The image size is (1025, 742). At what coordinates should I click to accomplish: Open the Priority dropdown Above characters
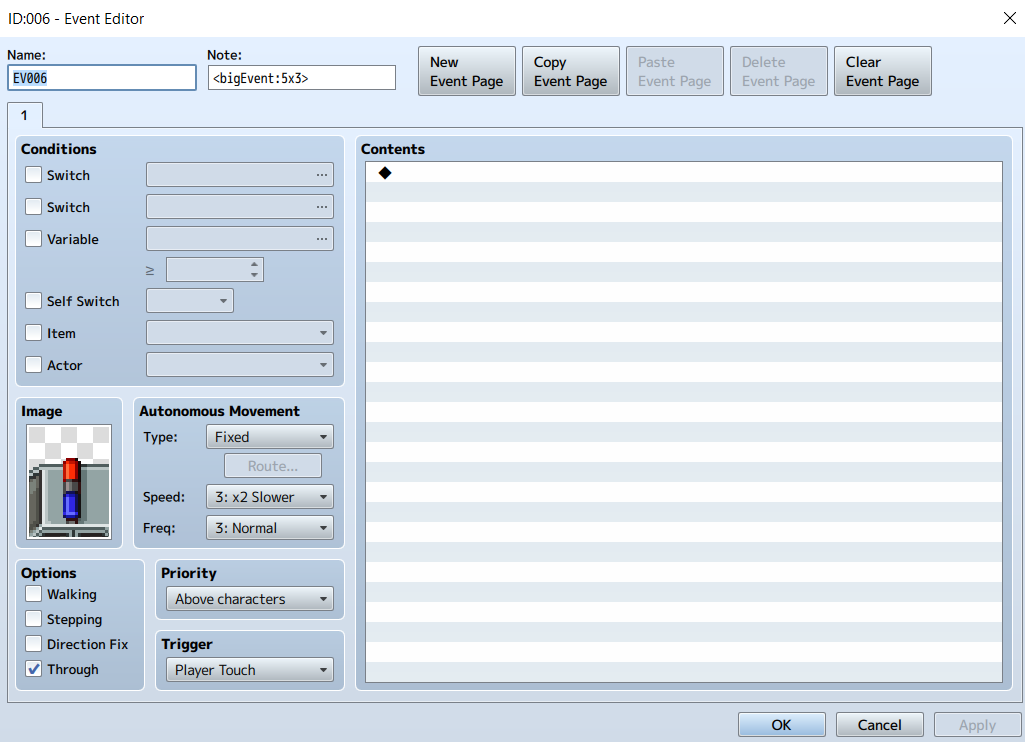click(250, 599)
